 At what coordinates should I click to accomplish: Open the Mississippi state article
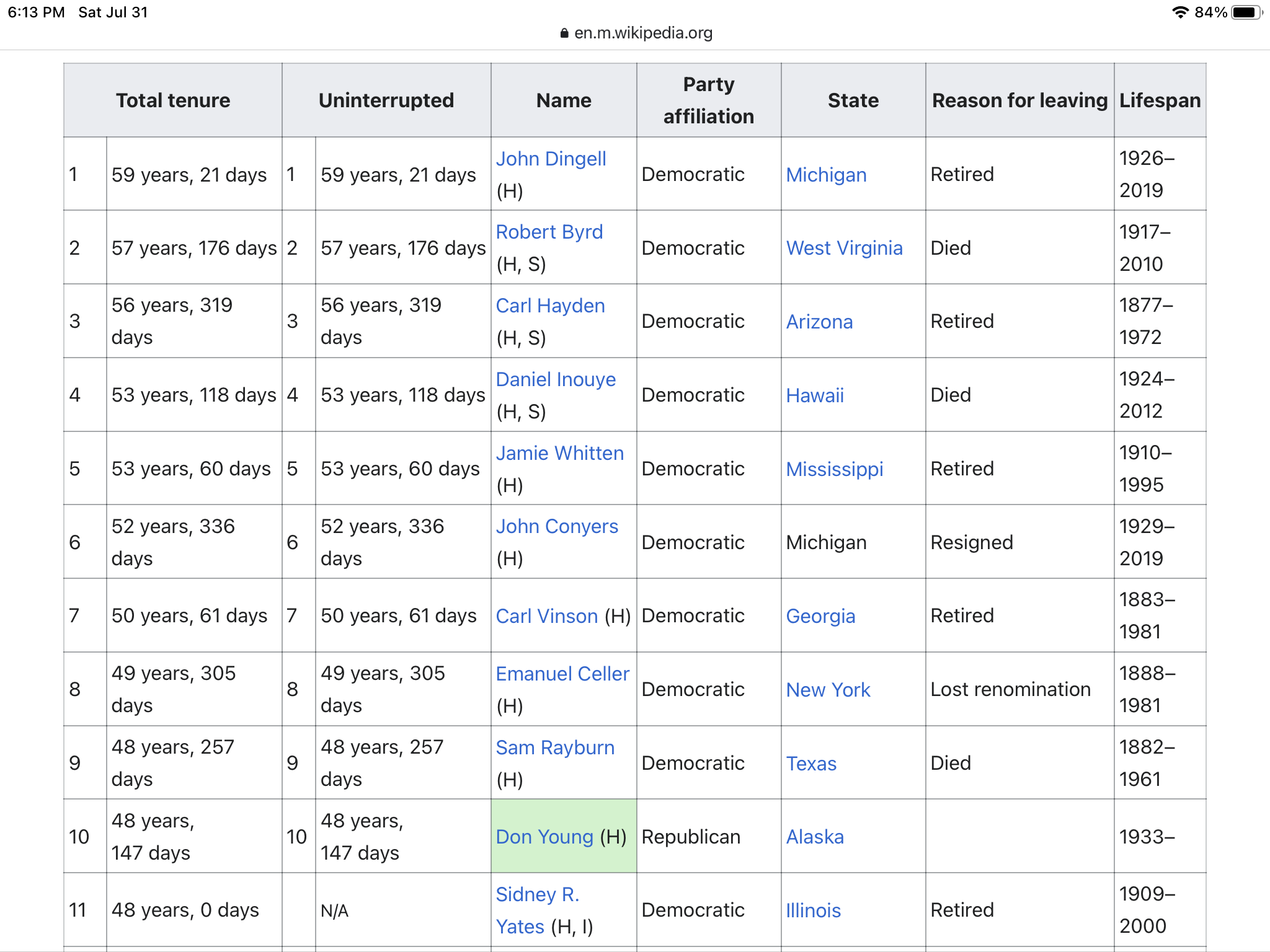click(834, 469)
